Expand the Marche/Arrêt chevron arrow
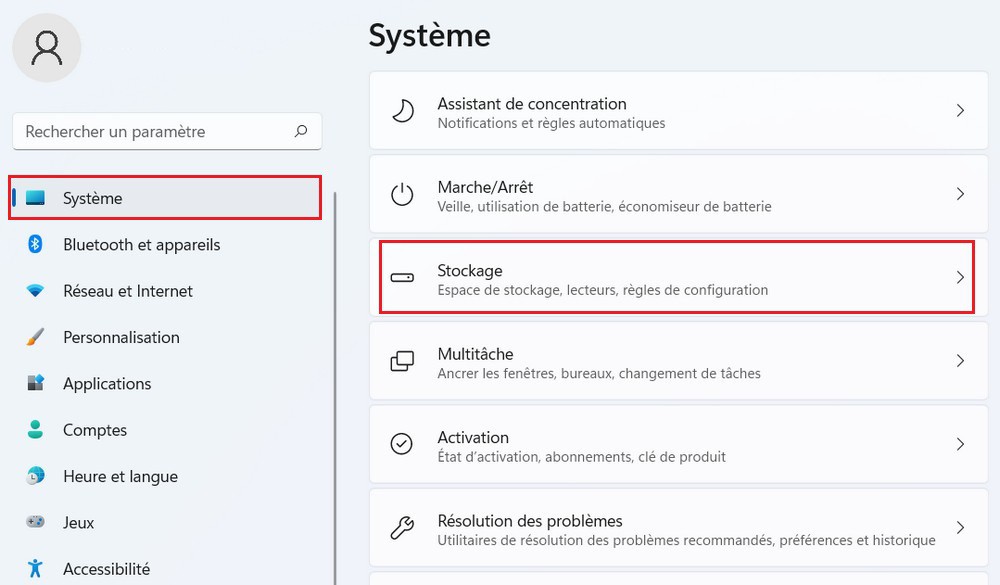Viewport: 1000px width, 585px height. (960, 194)
